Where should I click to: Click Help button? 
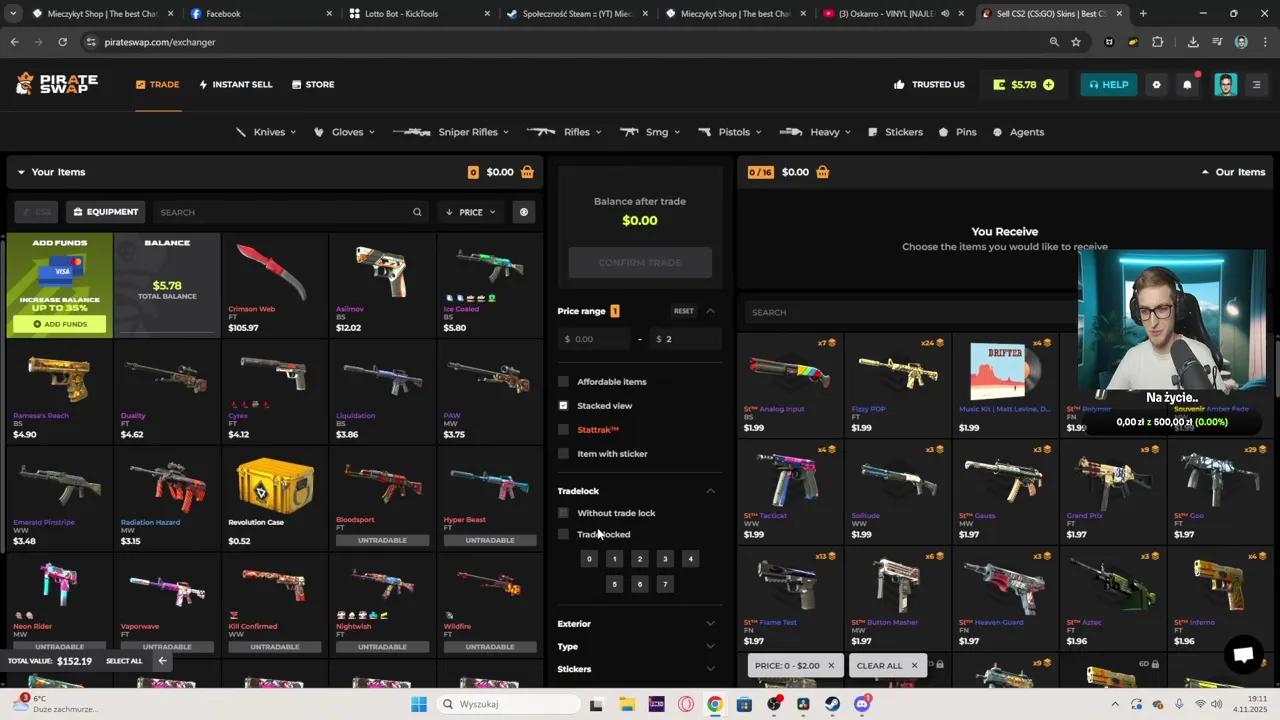[1108, 85]
